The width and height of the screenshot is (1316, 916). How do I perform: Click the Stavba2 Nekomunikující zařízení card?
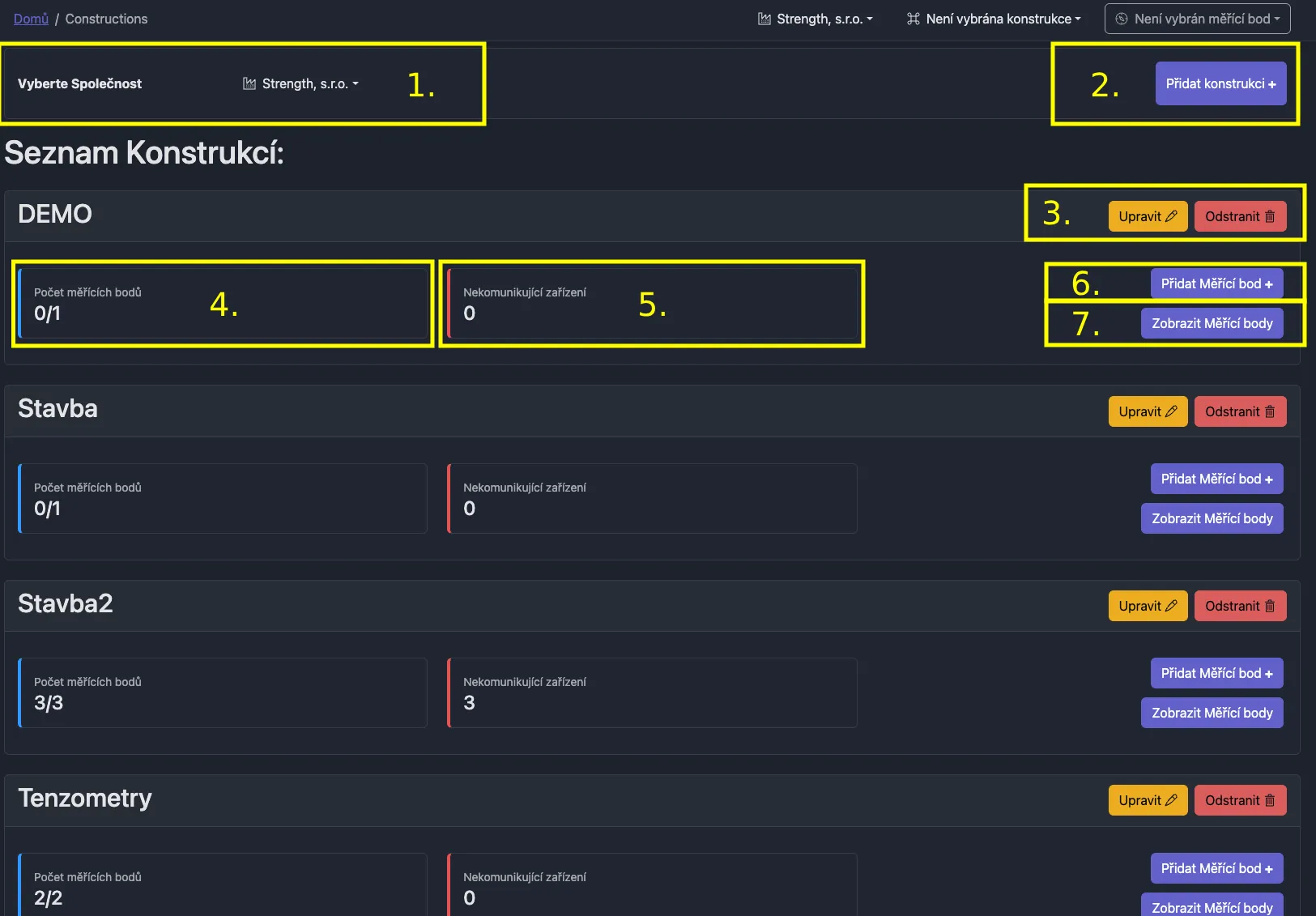click(652, 692)
